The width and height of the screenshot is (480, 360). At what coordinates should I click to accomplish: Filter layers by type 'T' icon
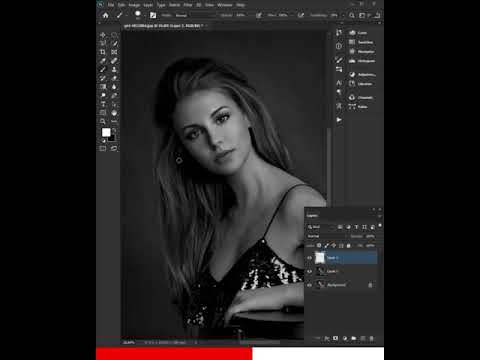coord(356,227)
